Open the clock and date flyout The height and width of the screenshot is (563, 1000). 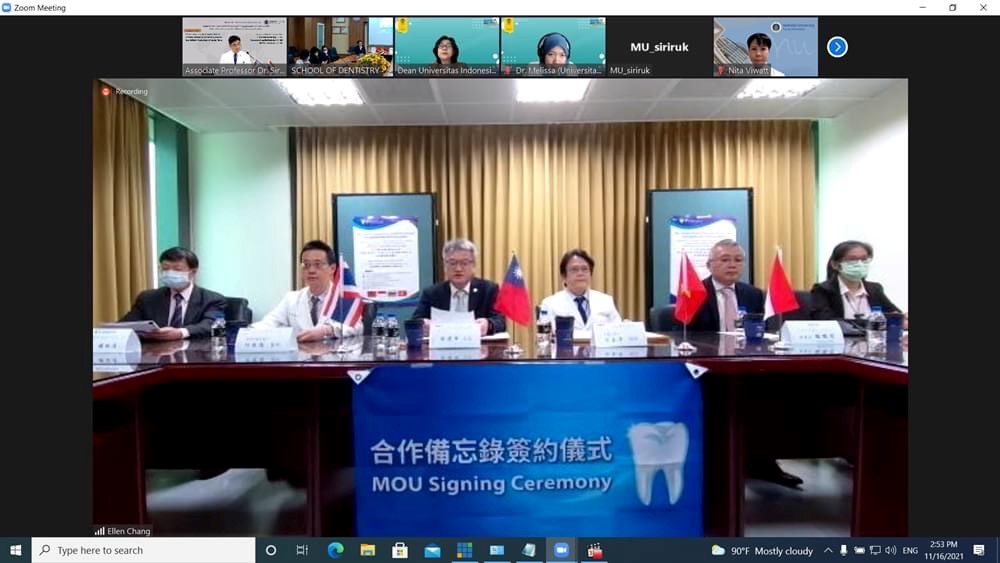(x=942, y=550)
